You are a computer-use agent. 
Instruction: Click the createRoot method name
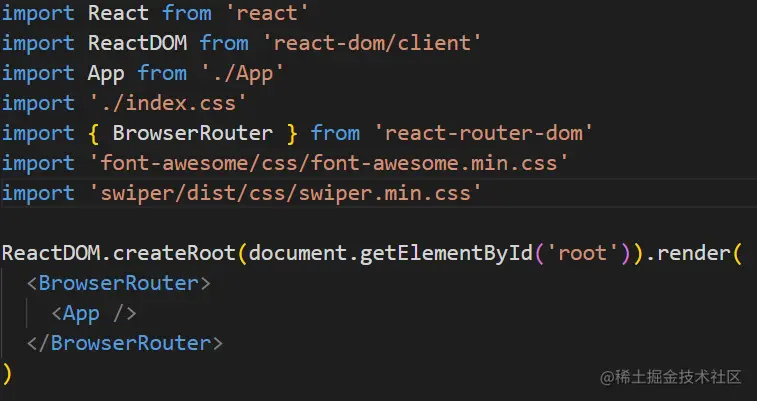174,253
